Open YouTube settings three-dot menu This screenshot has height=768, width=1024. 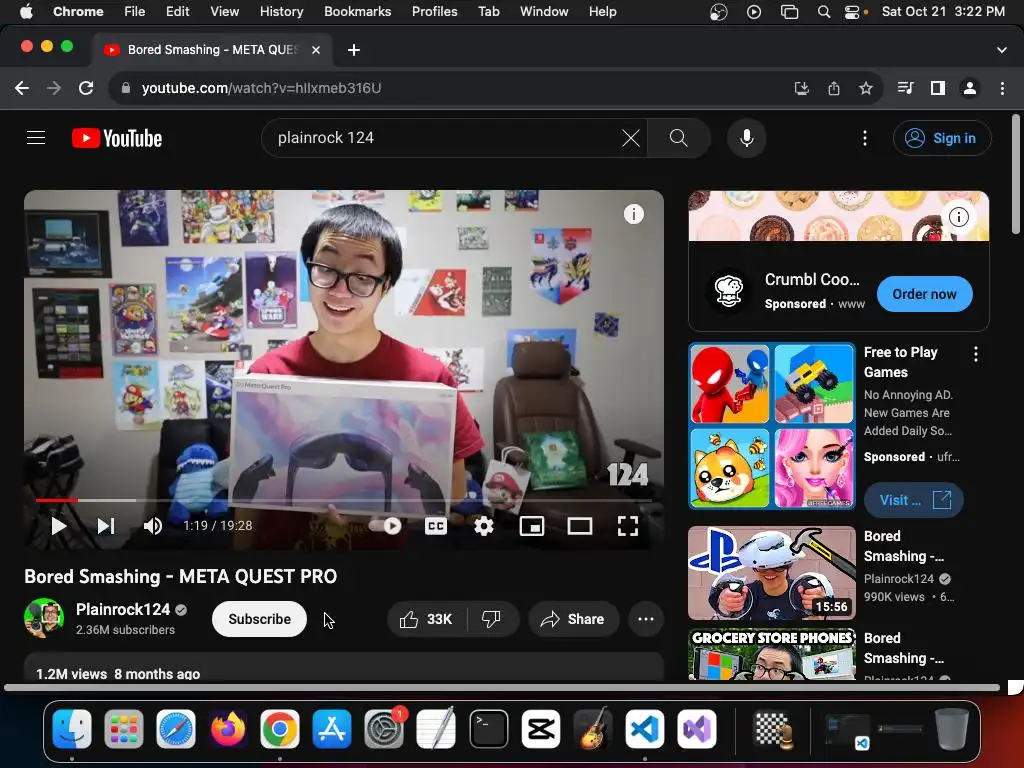[865, 138]
